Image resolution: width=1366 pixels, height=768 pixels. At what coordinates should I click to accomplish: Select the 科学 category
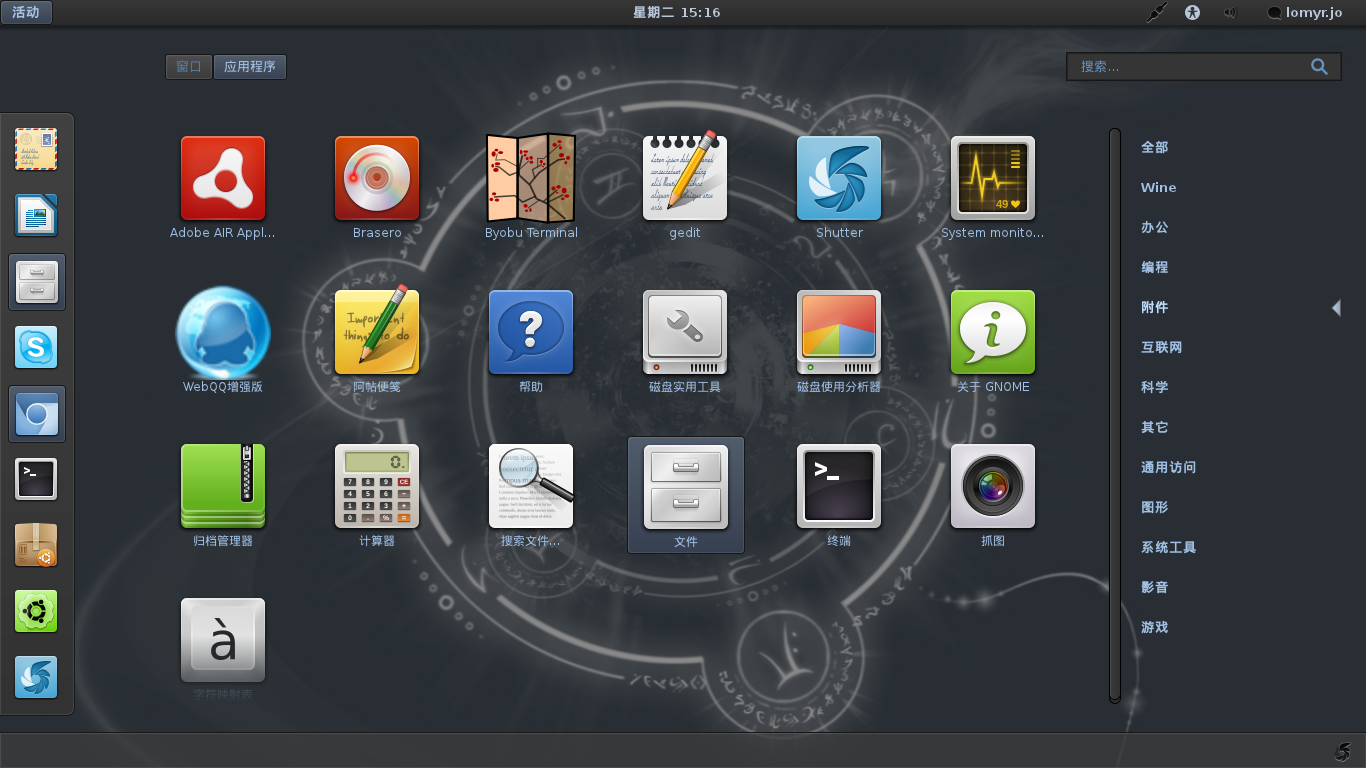pyautogui.click(x=1155, y=387)
